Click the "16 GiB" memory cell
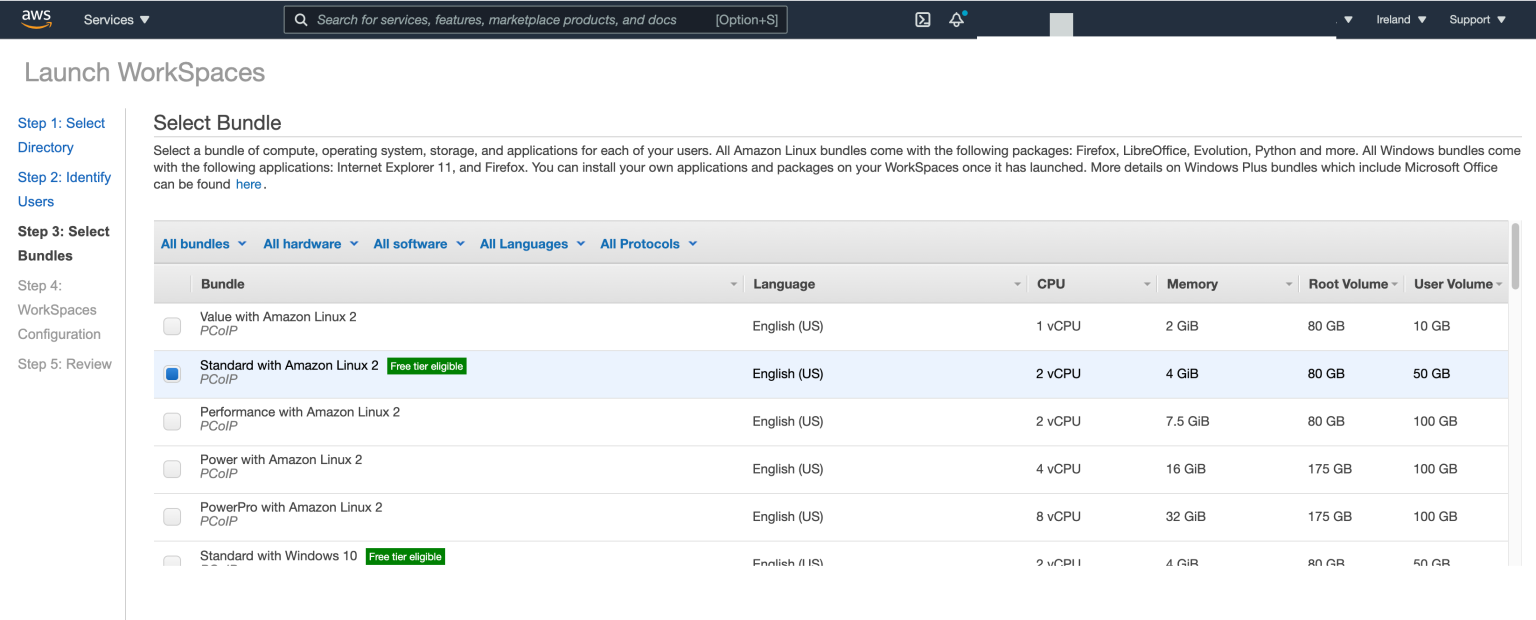This screenshot has height=620, width=1536. coord(1186,469)
